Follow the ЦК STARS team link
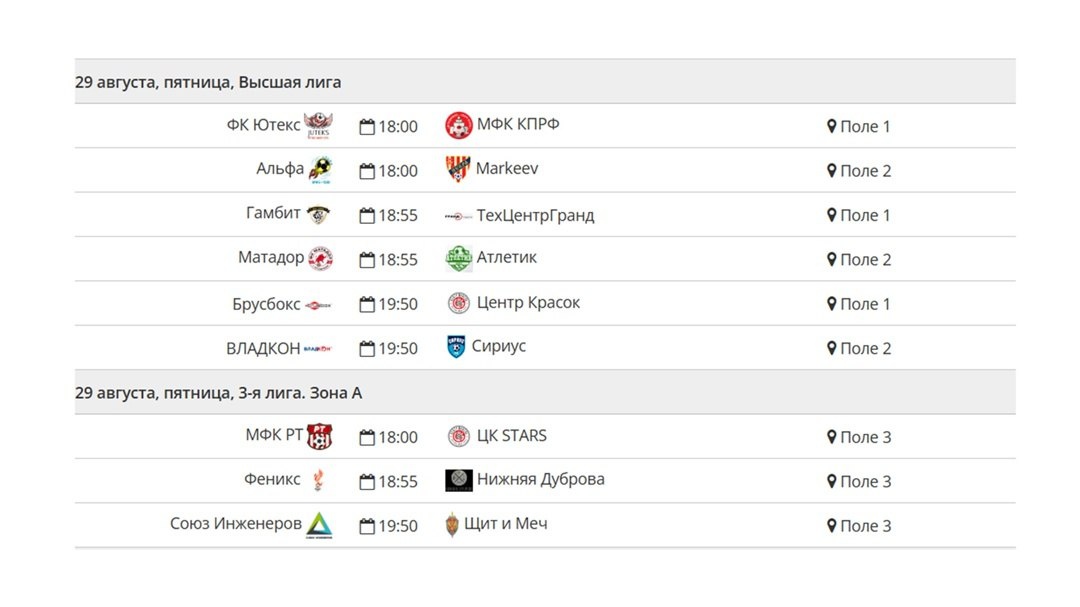Screen dimensions: 1080x607 click(512, 435)
